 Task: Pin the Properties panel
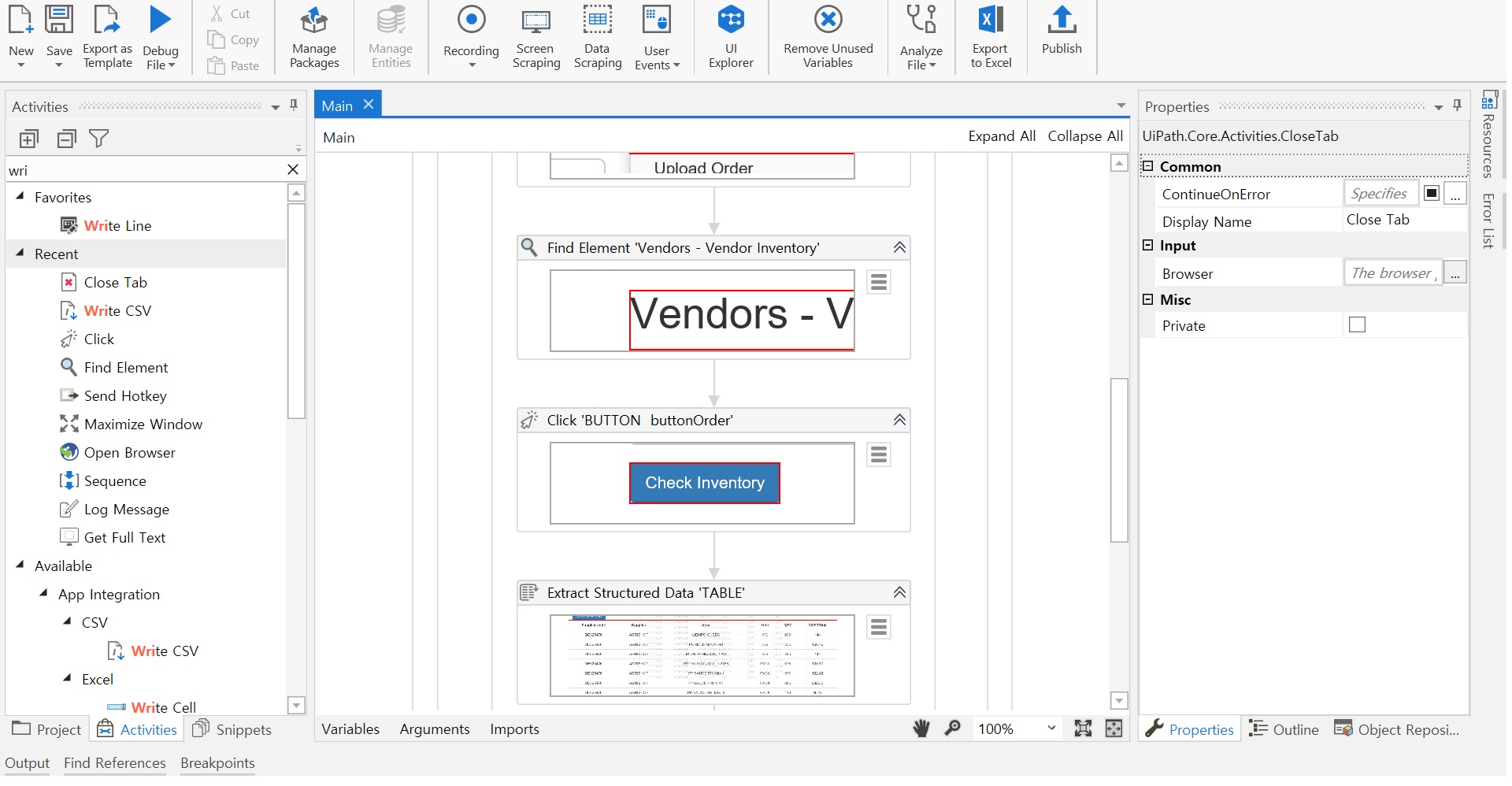(1457, 105)
